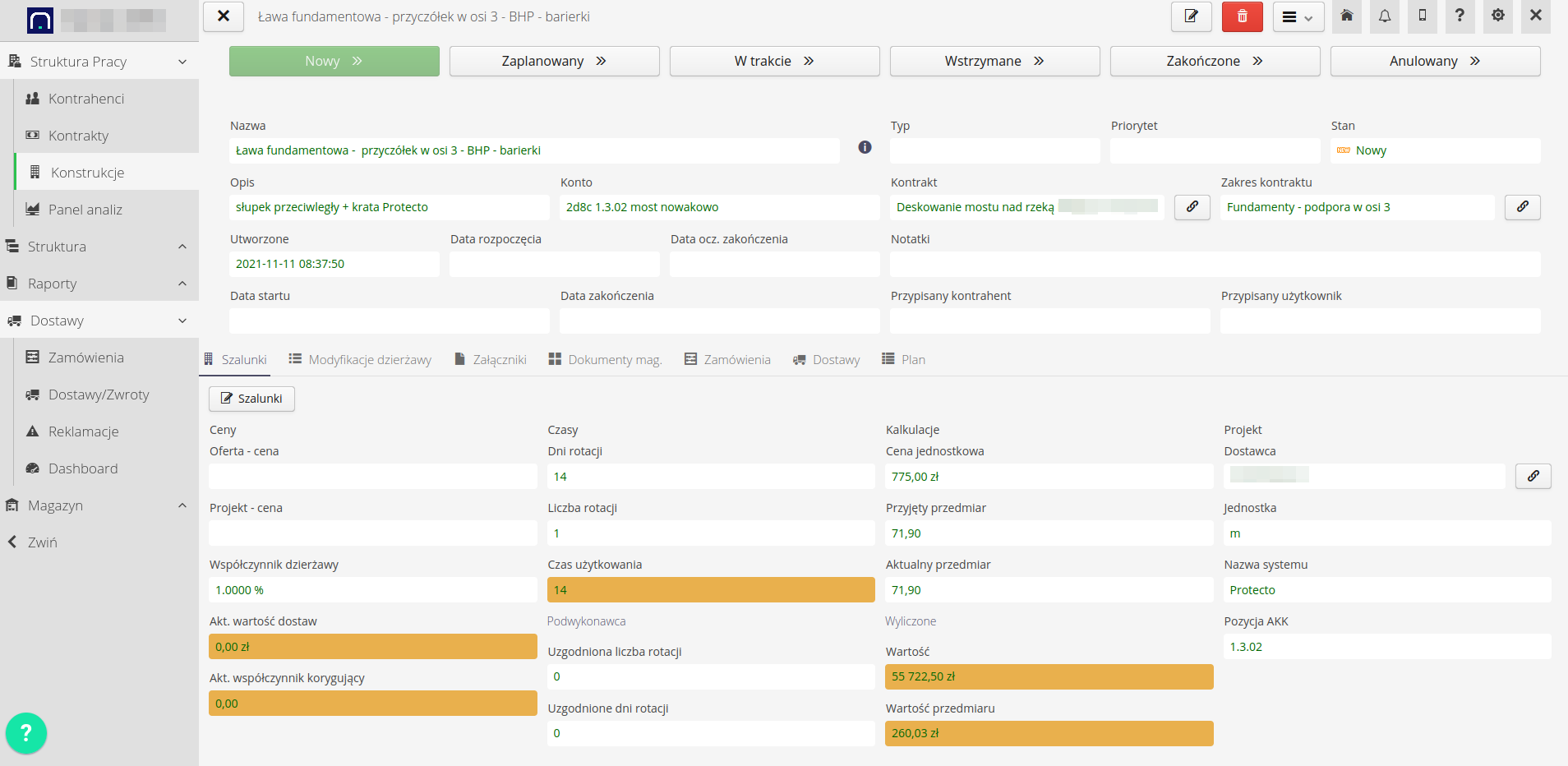
Task: Click the info icon beside Nazwa field
Action: coord(865,147)
